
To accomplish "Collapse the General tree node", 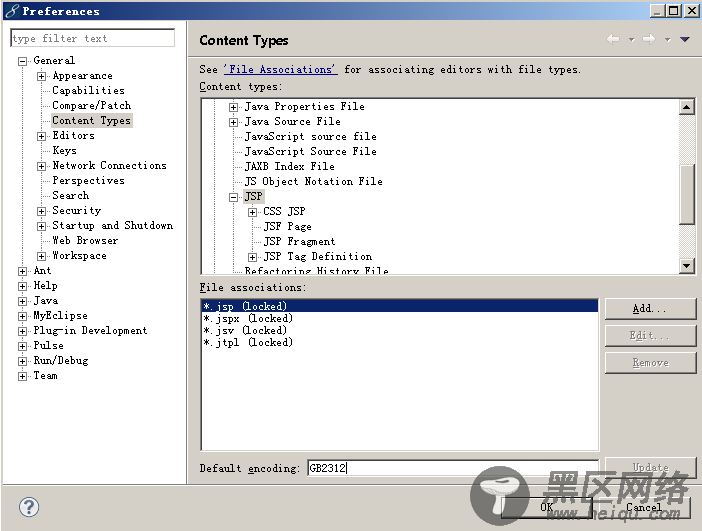I will (22, 61).
